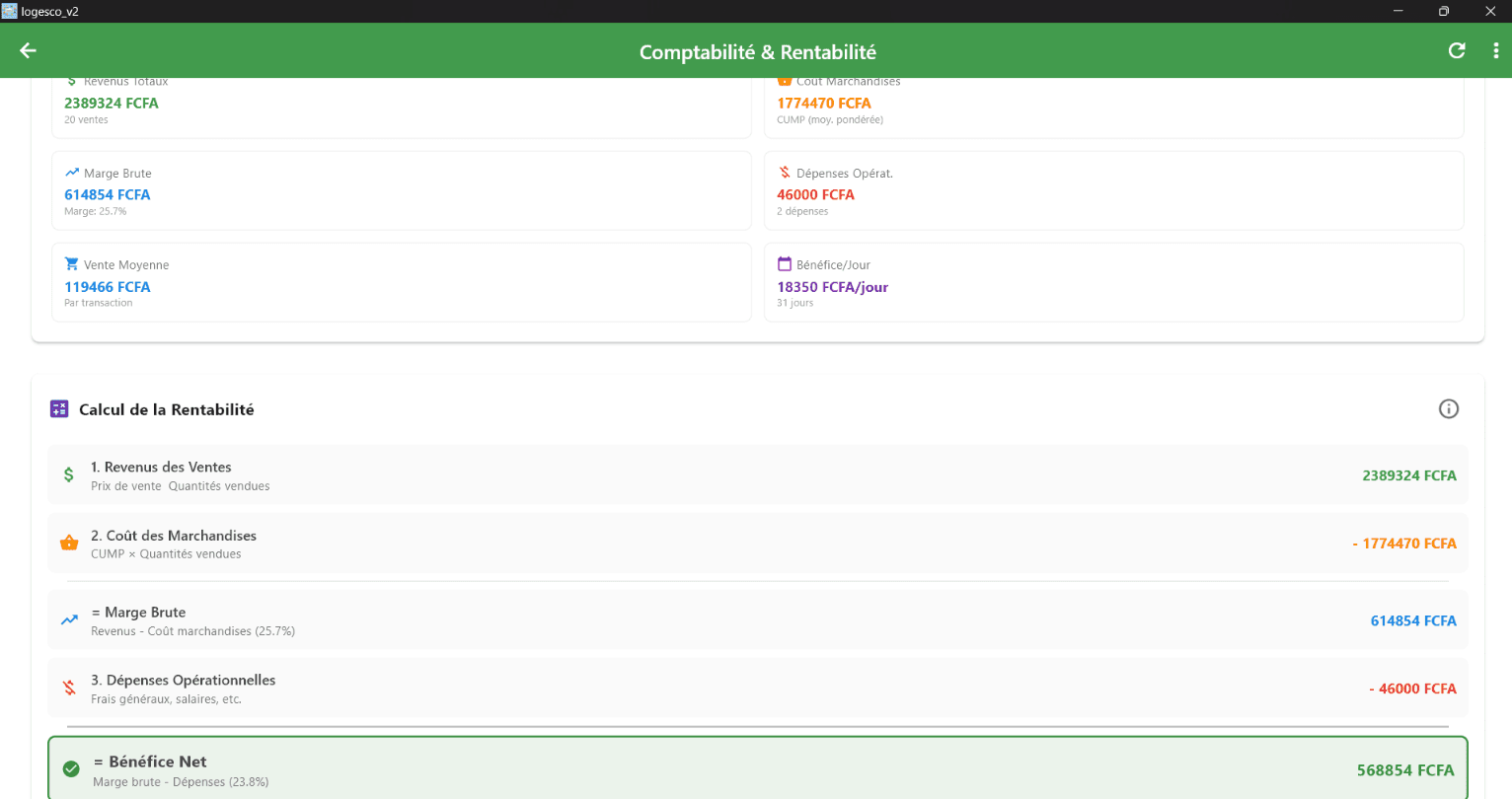Open the '3. Dépenses Opérationnelles' row

pos(758,688)
